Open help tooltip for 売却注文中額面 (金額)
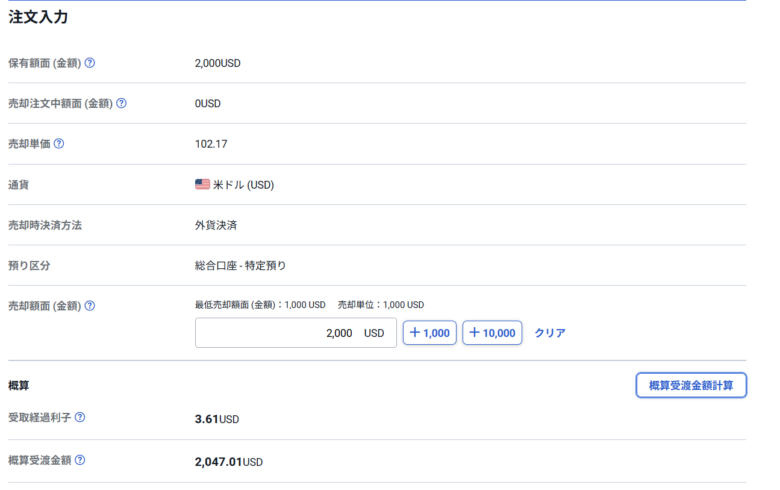The image size is (780, 490). 122,103
